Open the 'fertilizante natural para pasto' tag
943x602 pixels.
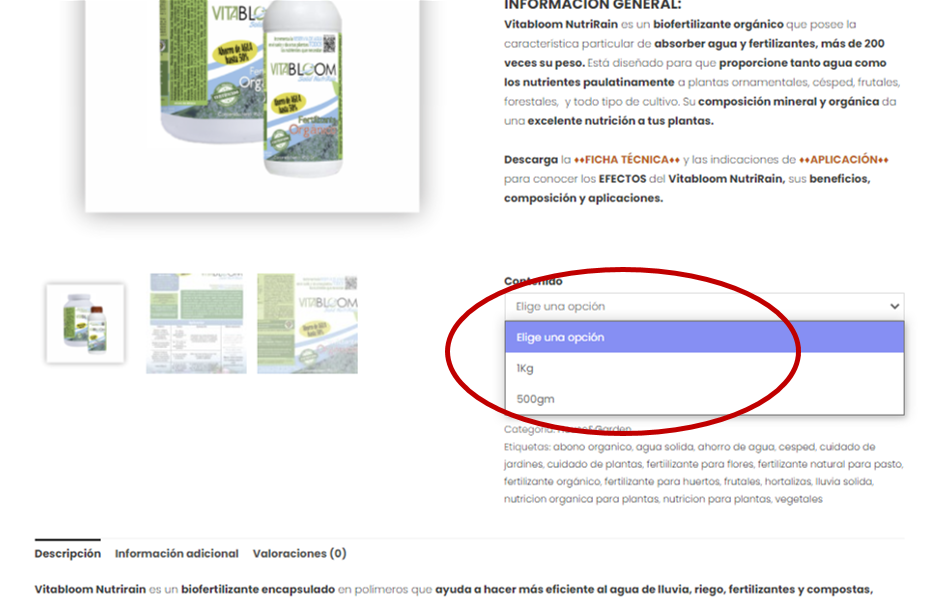[x=829, y=464]
